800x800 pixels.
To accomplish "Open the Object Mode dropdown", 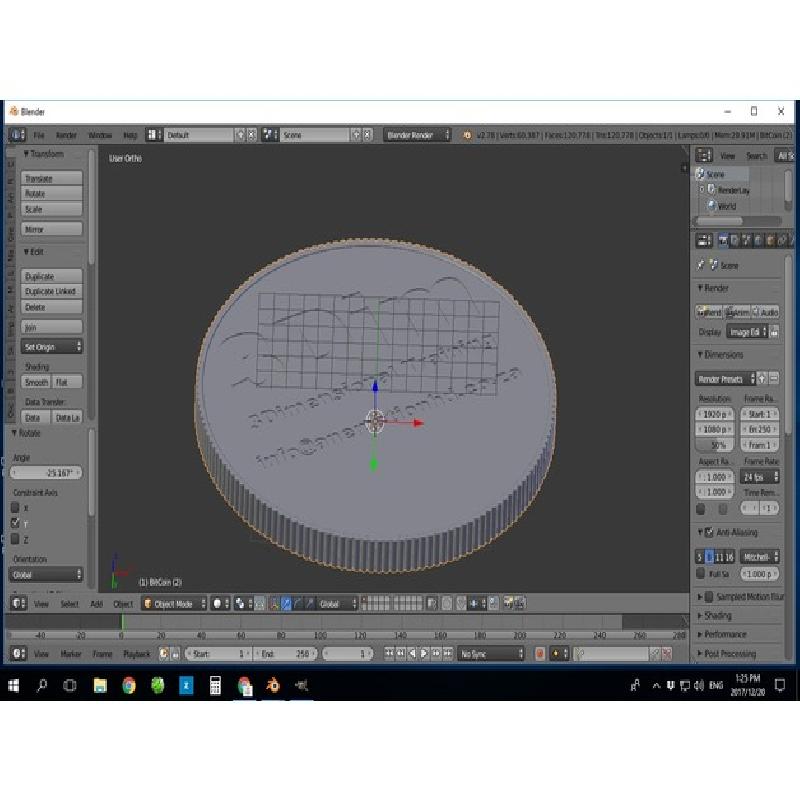I will [x=174, y=604].
